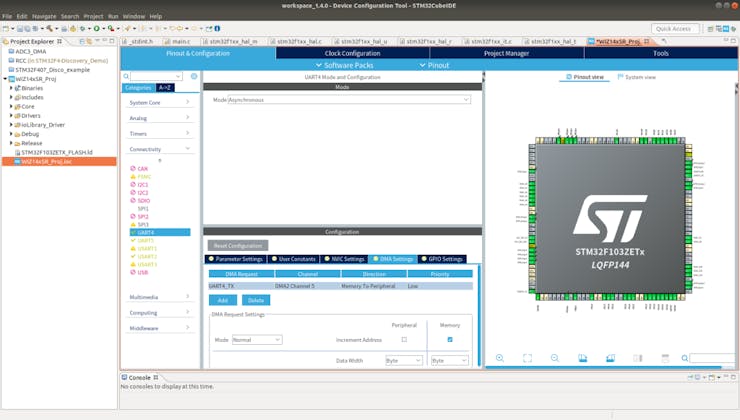Click the blue information toolbar icon

(x=217, y=28)
